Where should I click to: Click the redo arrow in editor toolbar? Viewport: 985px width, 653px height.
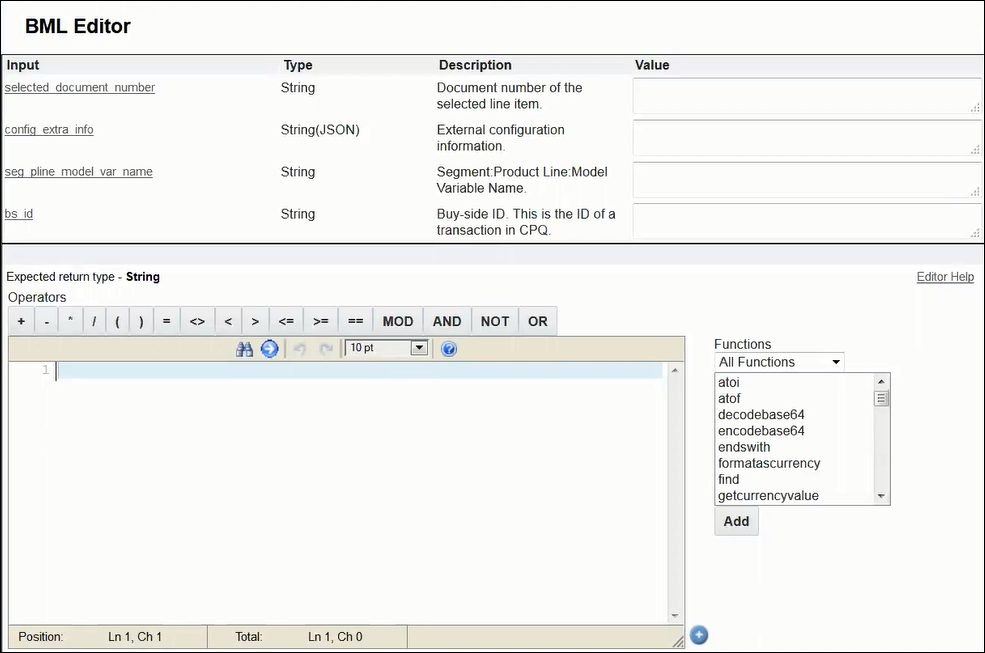[325, 349]
